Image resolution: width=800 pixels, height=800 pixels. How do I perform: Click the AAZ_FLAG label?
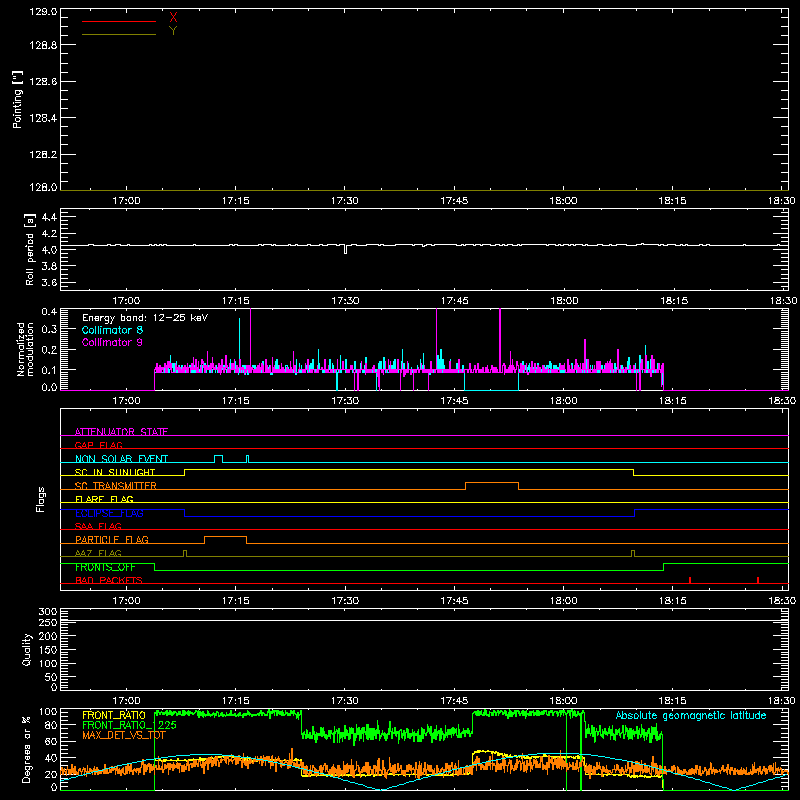click(x=98, y=553)
